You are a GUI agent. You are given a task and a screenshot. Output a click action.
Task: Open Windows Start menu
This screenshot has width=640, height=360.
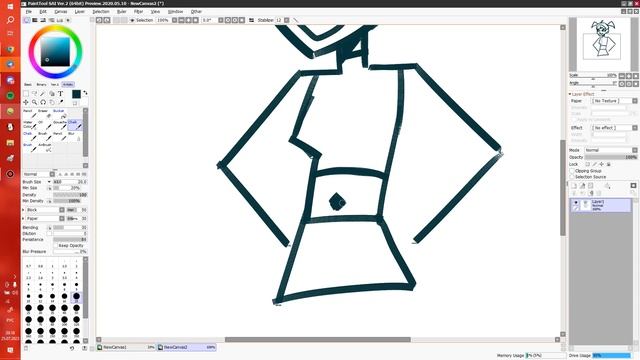coord(10,7)
